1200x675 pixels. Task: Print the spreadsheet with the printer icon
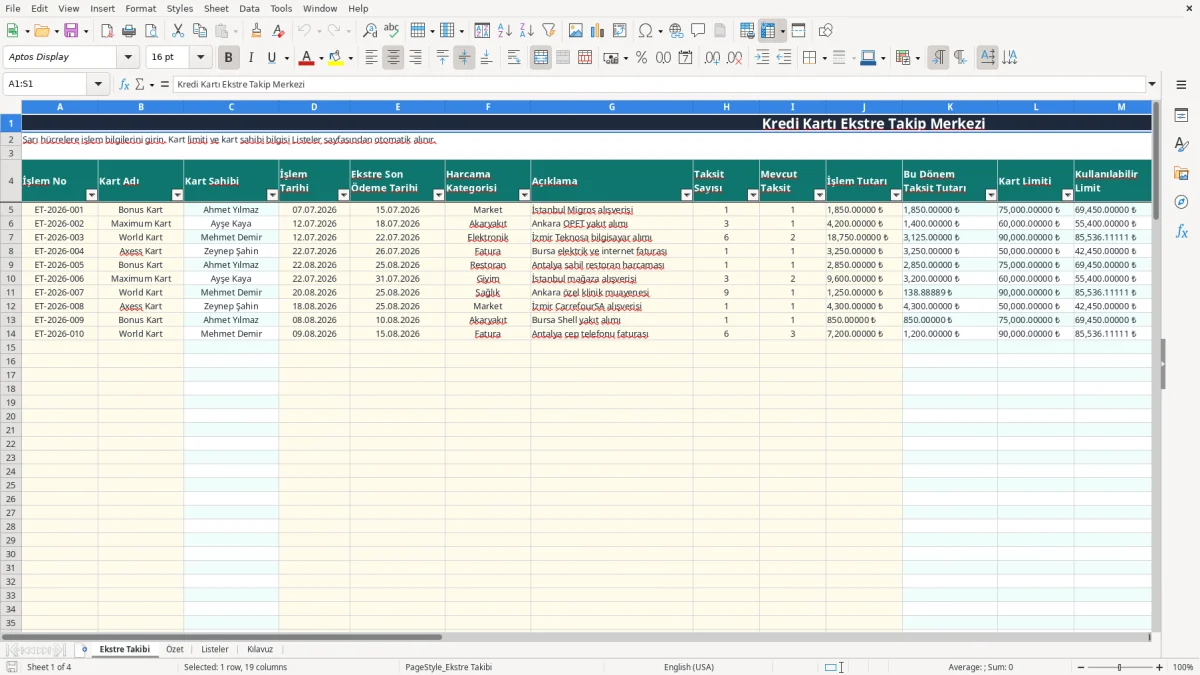[x=129, y=31]
